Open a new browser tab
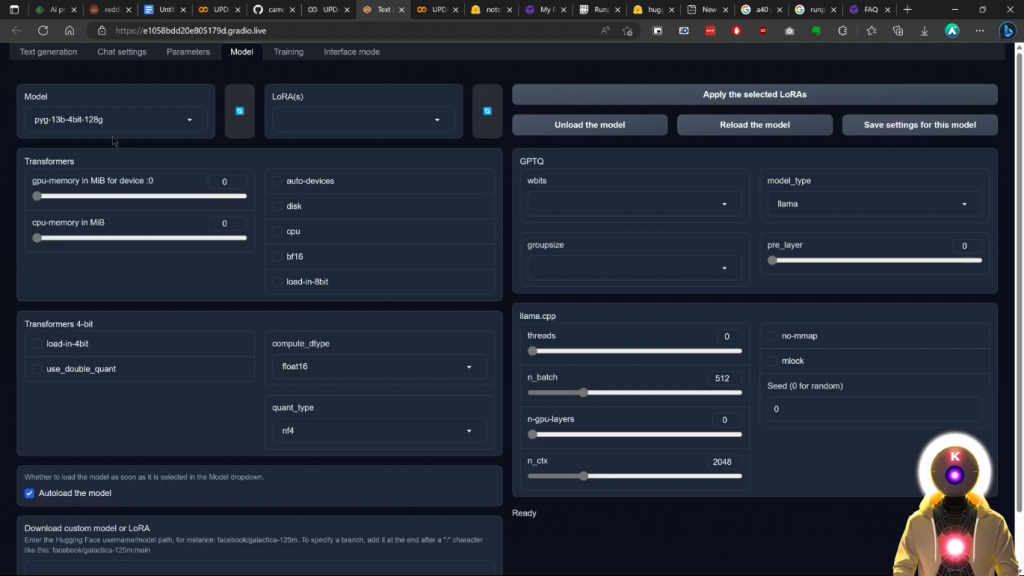This screenshot has width=1024, height=576. click(907, 9)
